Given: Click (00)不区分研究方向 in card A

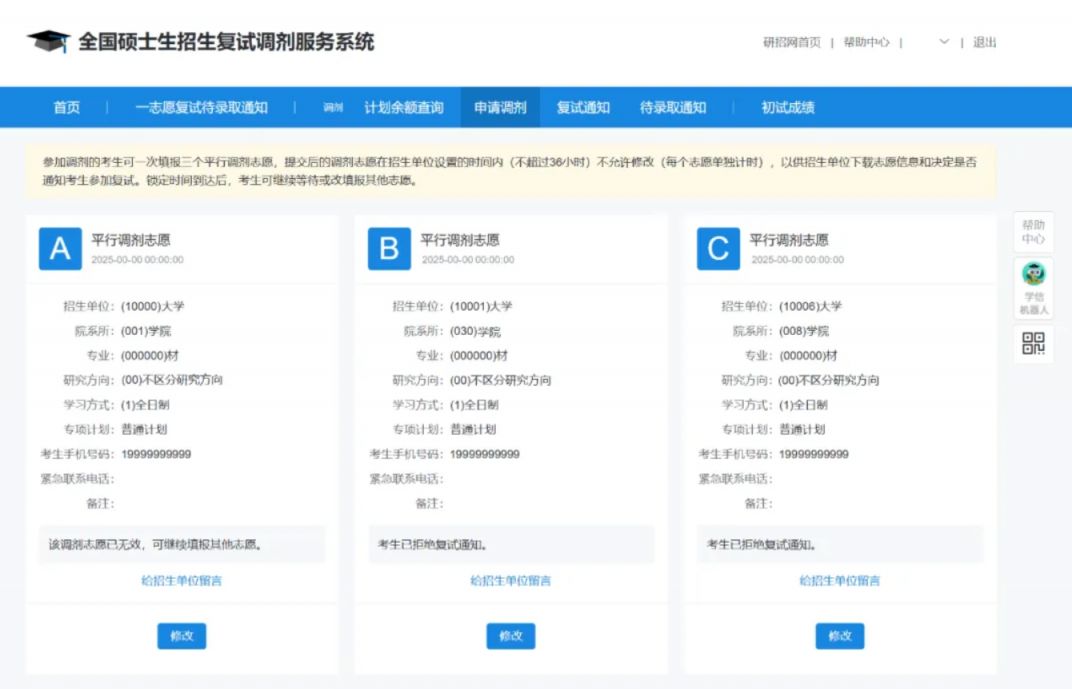Looking at the screenshot, I should click(172, 380).
